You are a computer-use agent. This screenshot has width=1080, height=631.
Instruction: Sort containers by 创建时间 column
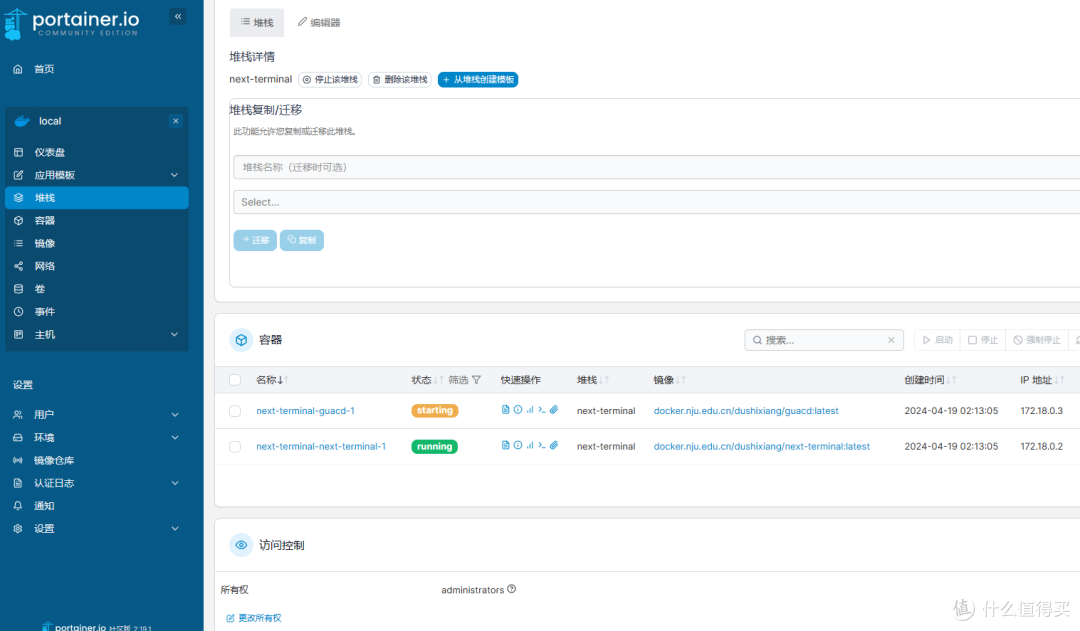click(x=930, y=380)
